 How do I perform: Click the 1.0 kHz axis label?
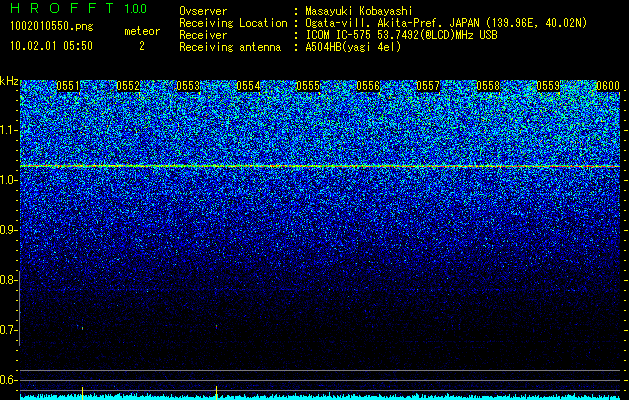[x=8, y=180]
